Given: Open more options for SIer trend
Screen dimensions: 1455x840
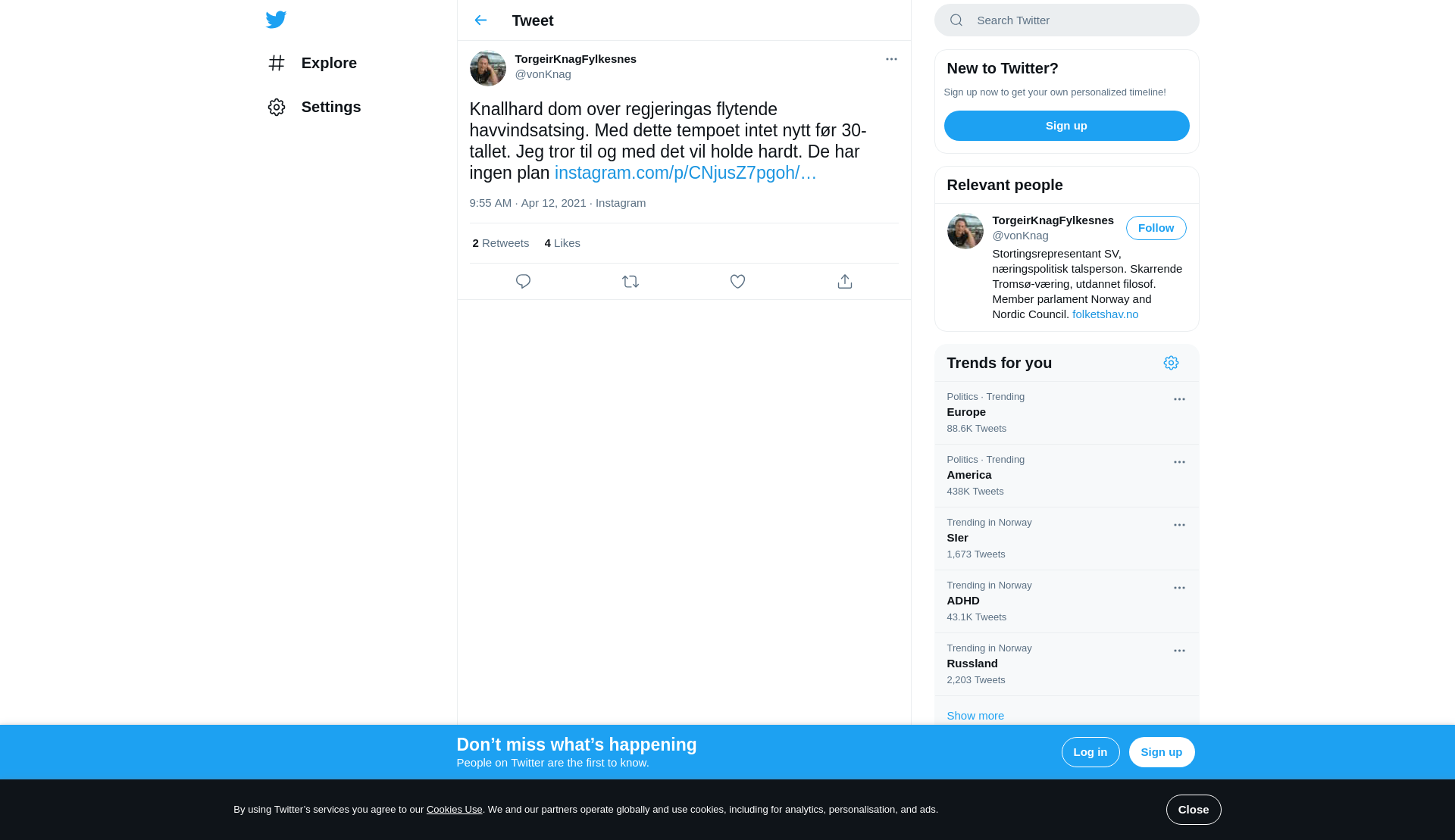Looking at the screenshot, I should coord(1179,525).
